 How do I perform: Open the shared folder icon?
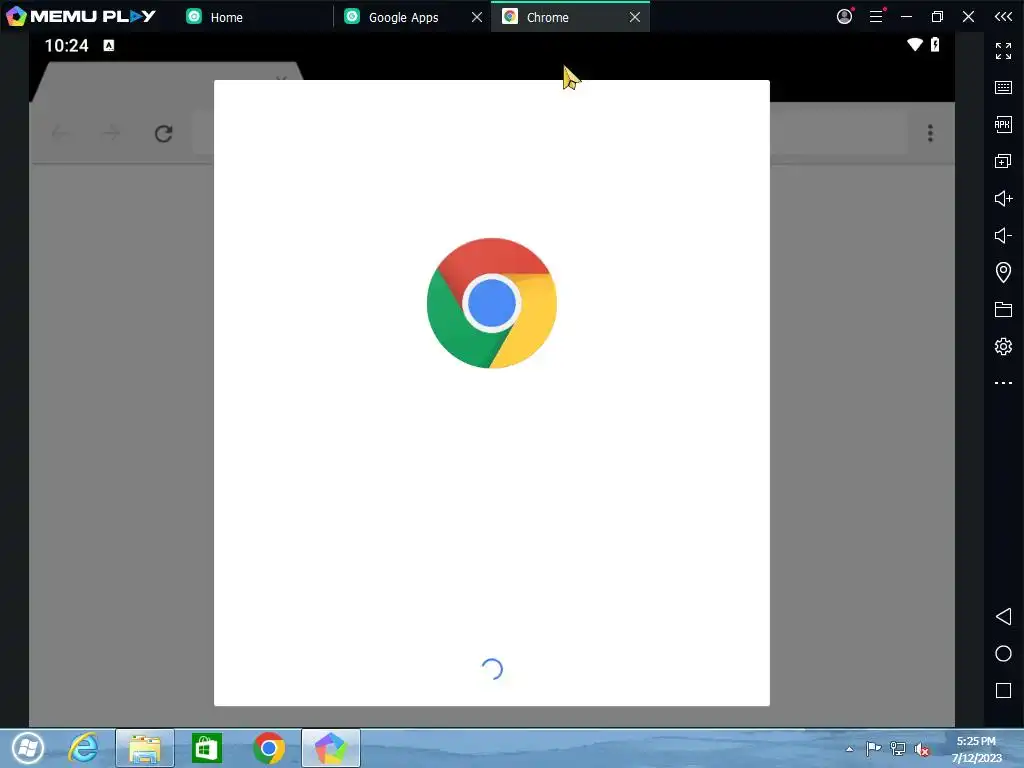pos(1003,309)
